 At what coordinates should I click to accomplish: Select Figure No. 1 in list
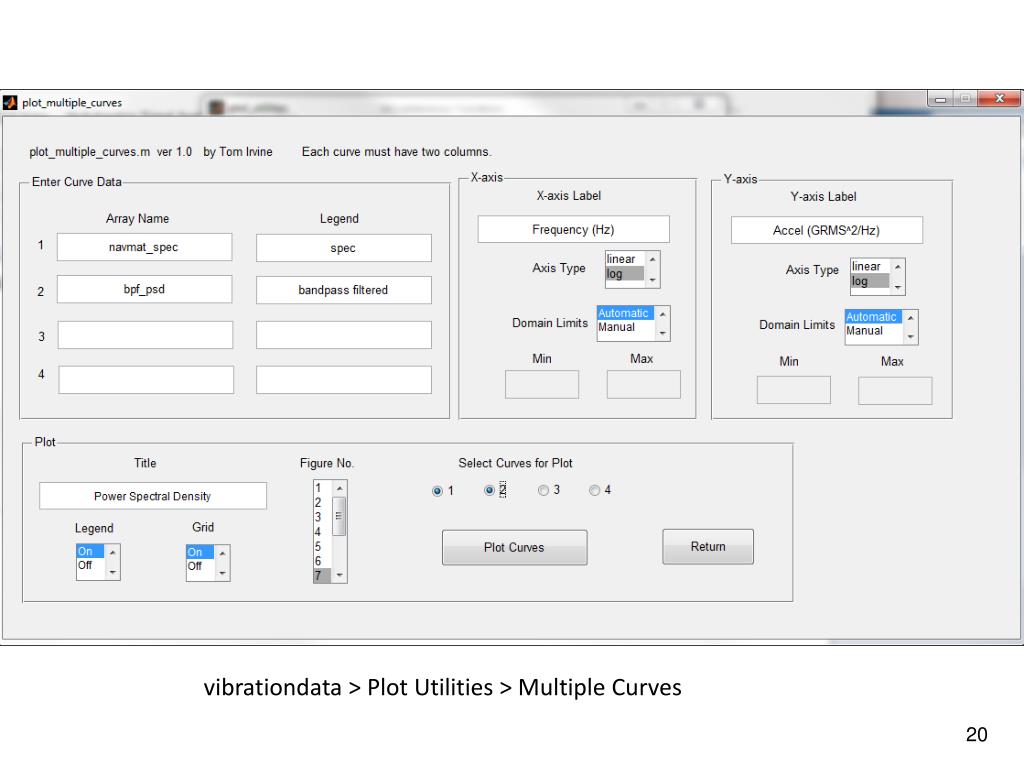[323, 488]
